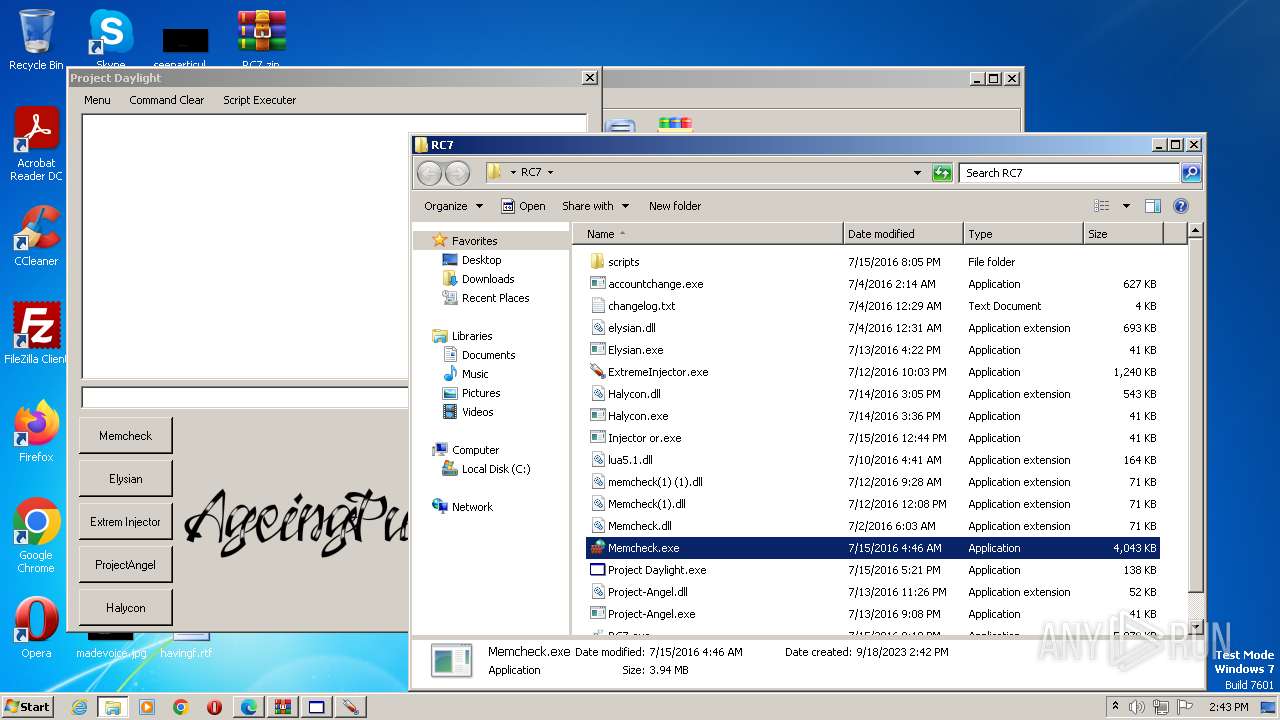Select the Pictures library
Screen dimensions: 1280x720
tap(481, 393)
